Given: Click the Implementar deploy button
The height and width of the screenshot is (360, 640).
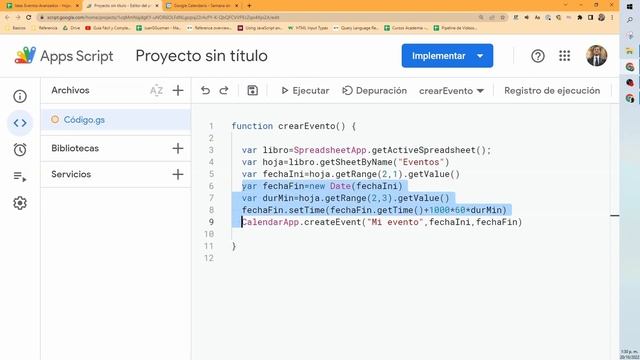Looking at the screenshot, I should (438, 56).
